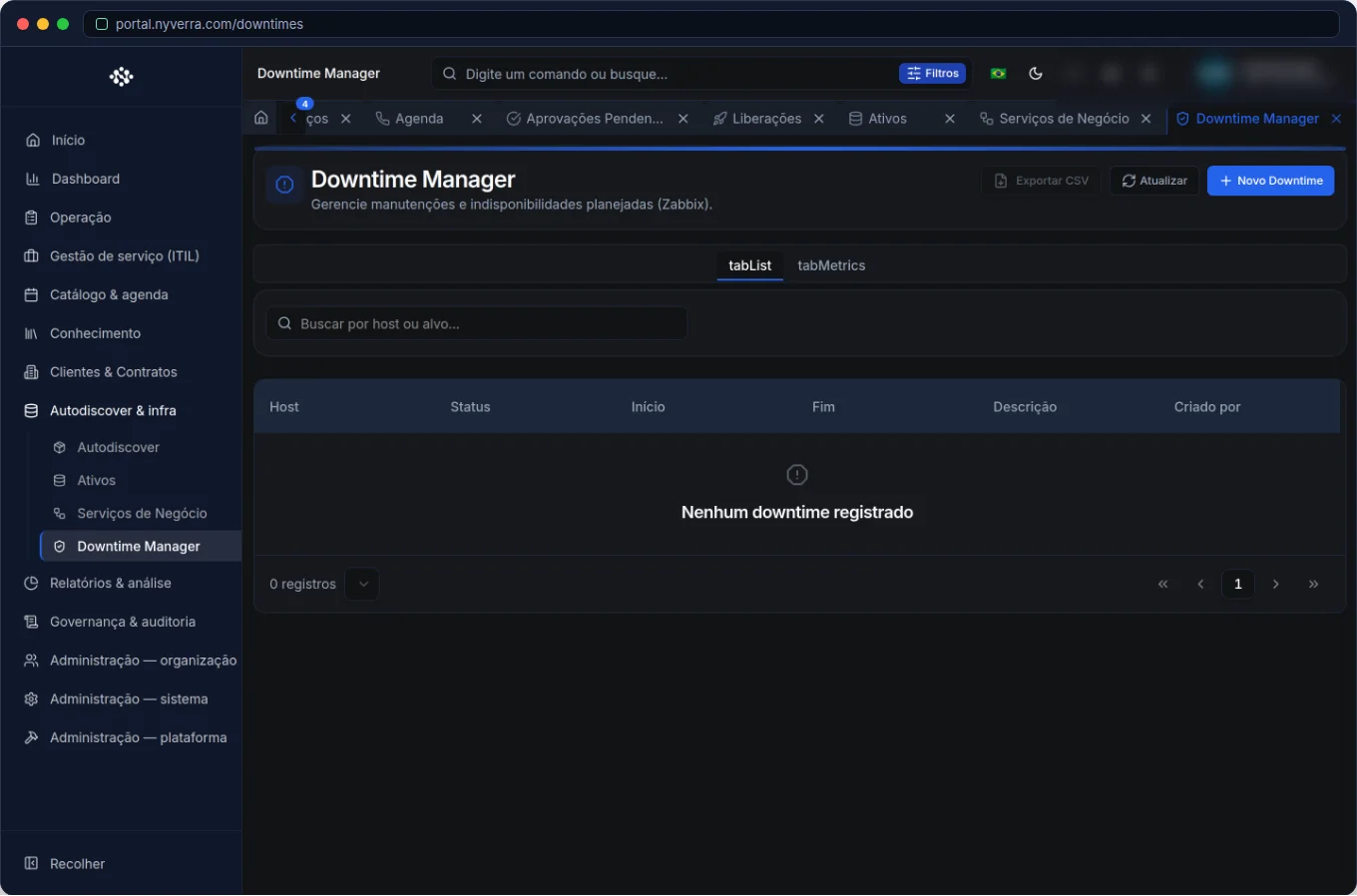Open Início in the sidebar
The height and width of the screenshot is (896, 1357).
tap(68, 141)
